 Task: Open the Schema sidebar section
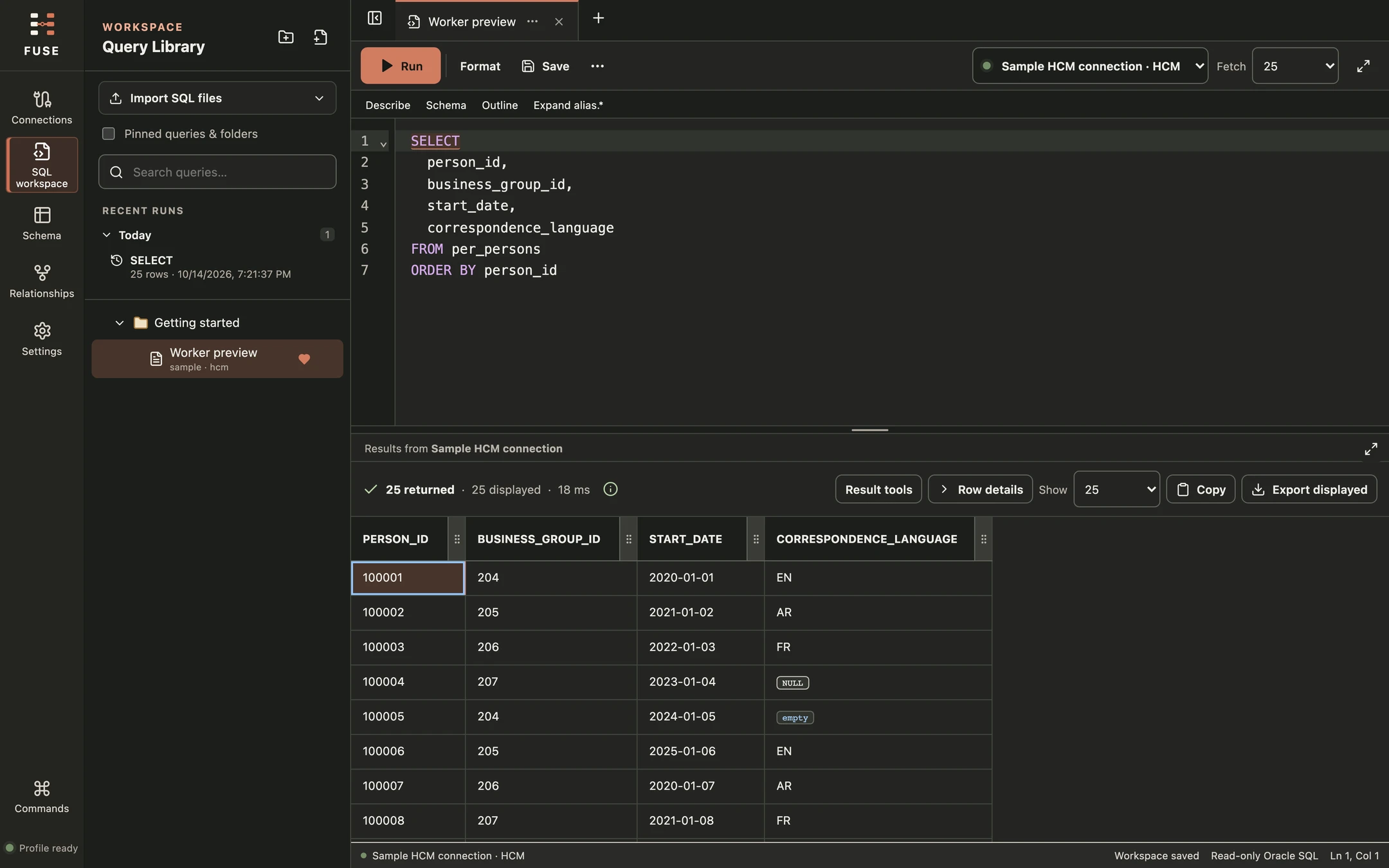42,223
